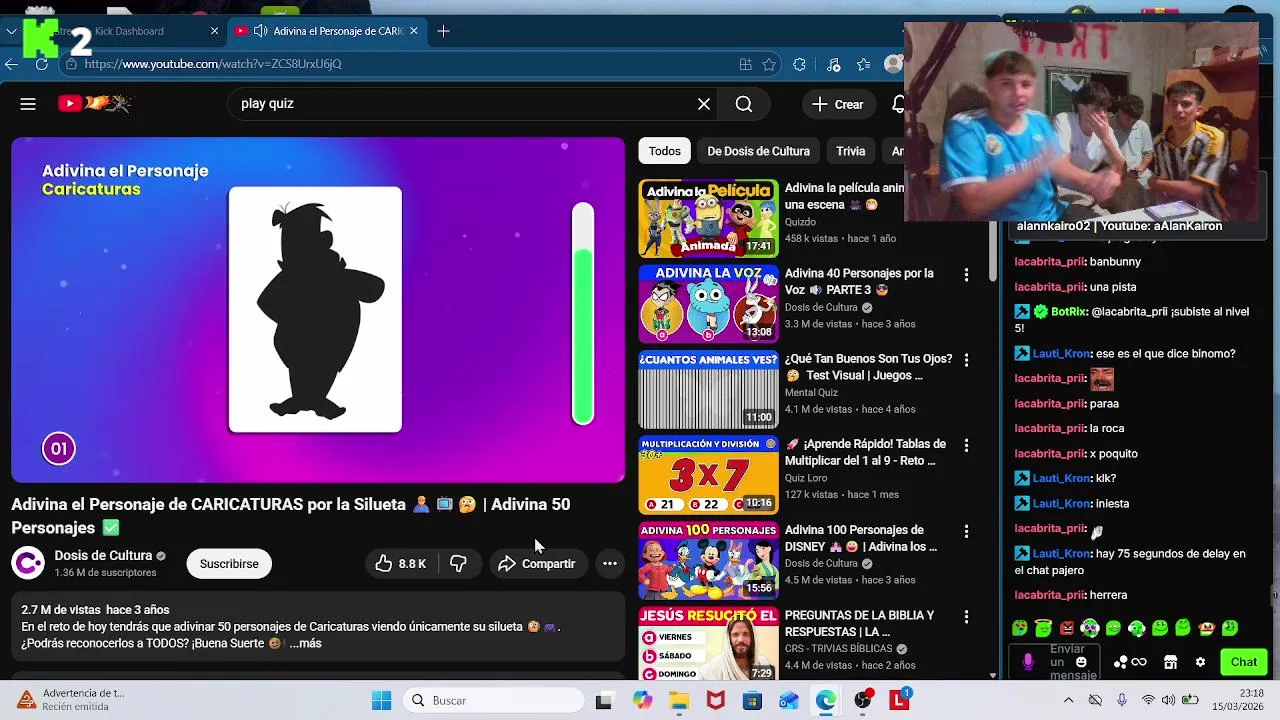1280x720 pixels.
Task: Open Jesús Resucitó El quiz thumbnail
Action: 708,644
